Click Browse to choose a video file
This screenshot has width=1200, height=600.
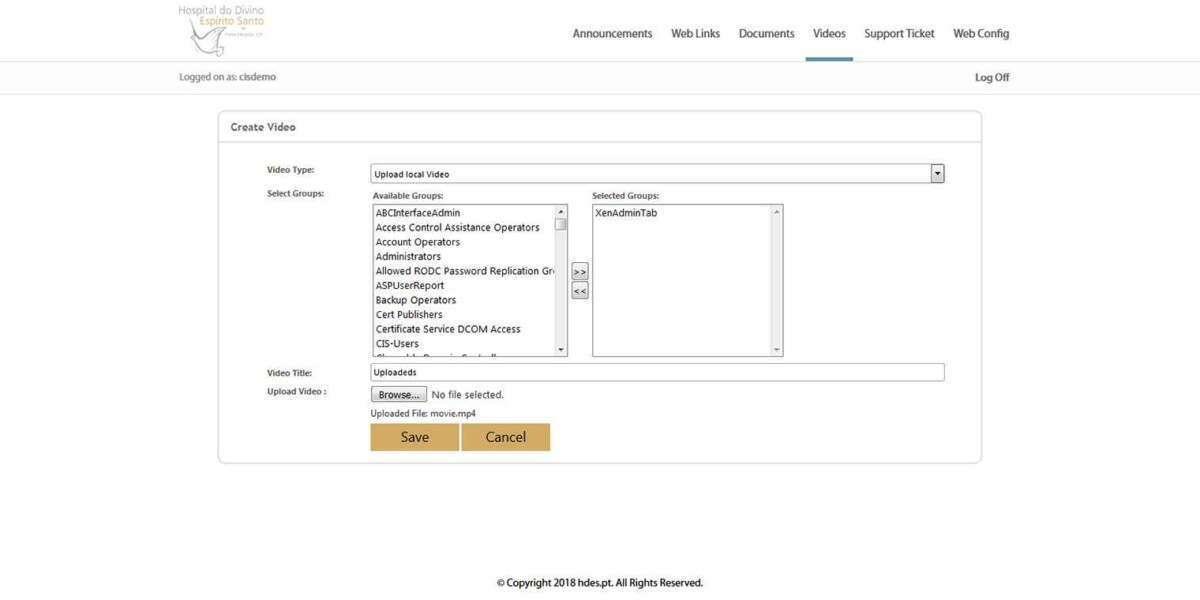tap(398, 394)
